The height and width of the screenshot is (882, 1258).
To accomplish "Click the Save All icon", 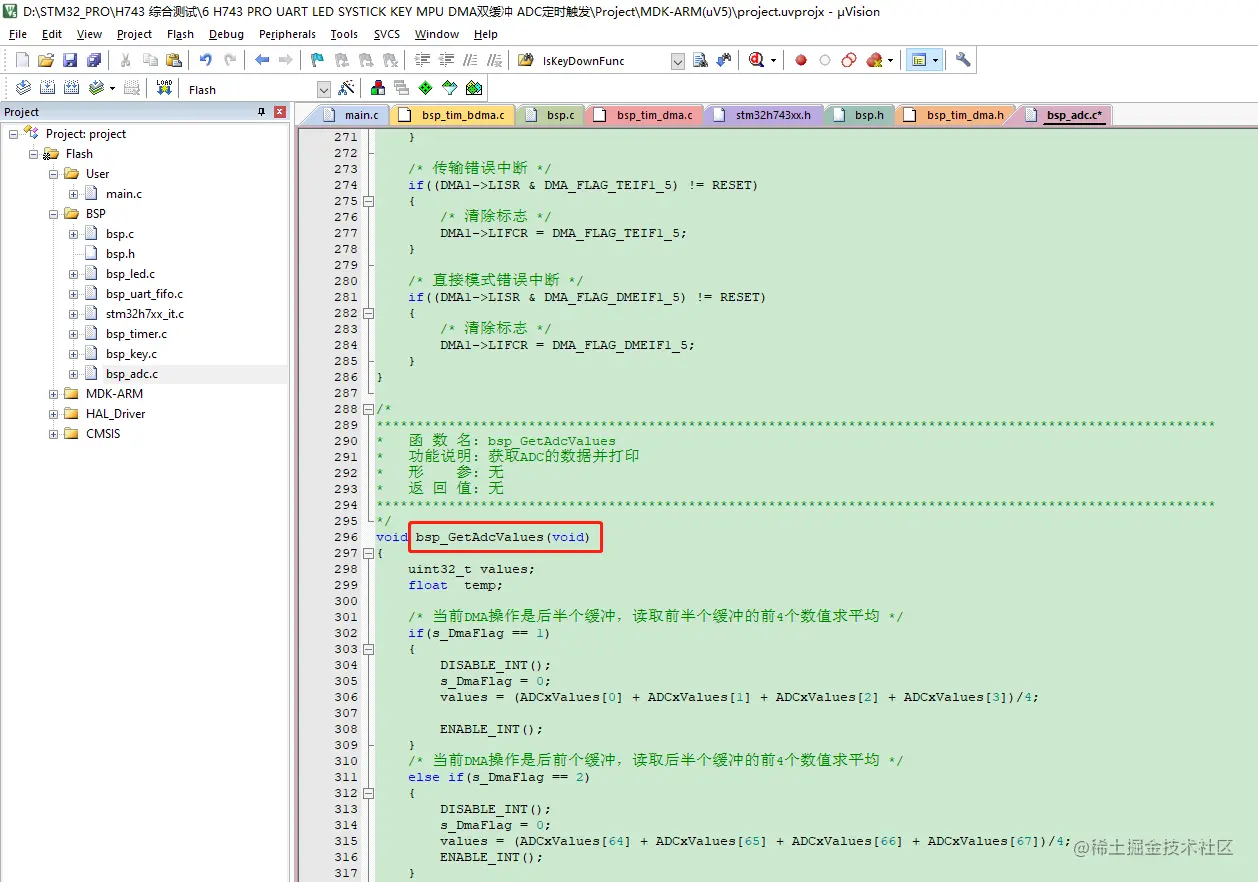I will pos(94,60).
